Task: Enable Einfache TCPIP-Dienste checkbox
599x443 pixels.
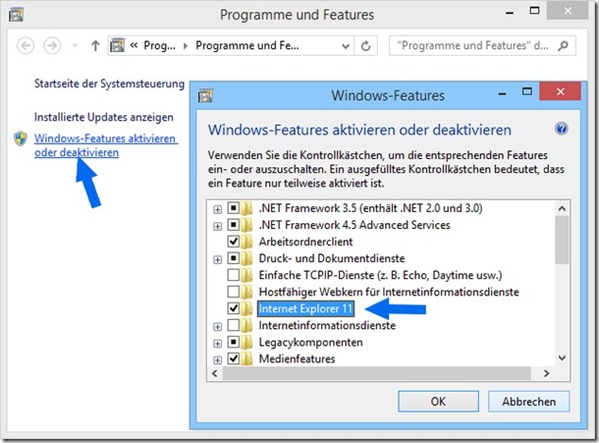Action: tap(233, 275)
